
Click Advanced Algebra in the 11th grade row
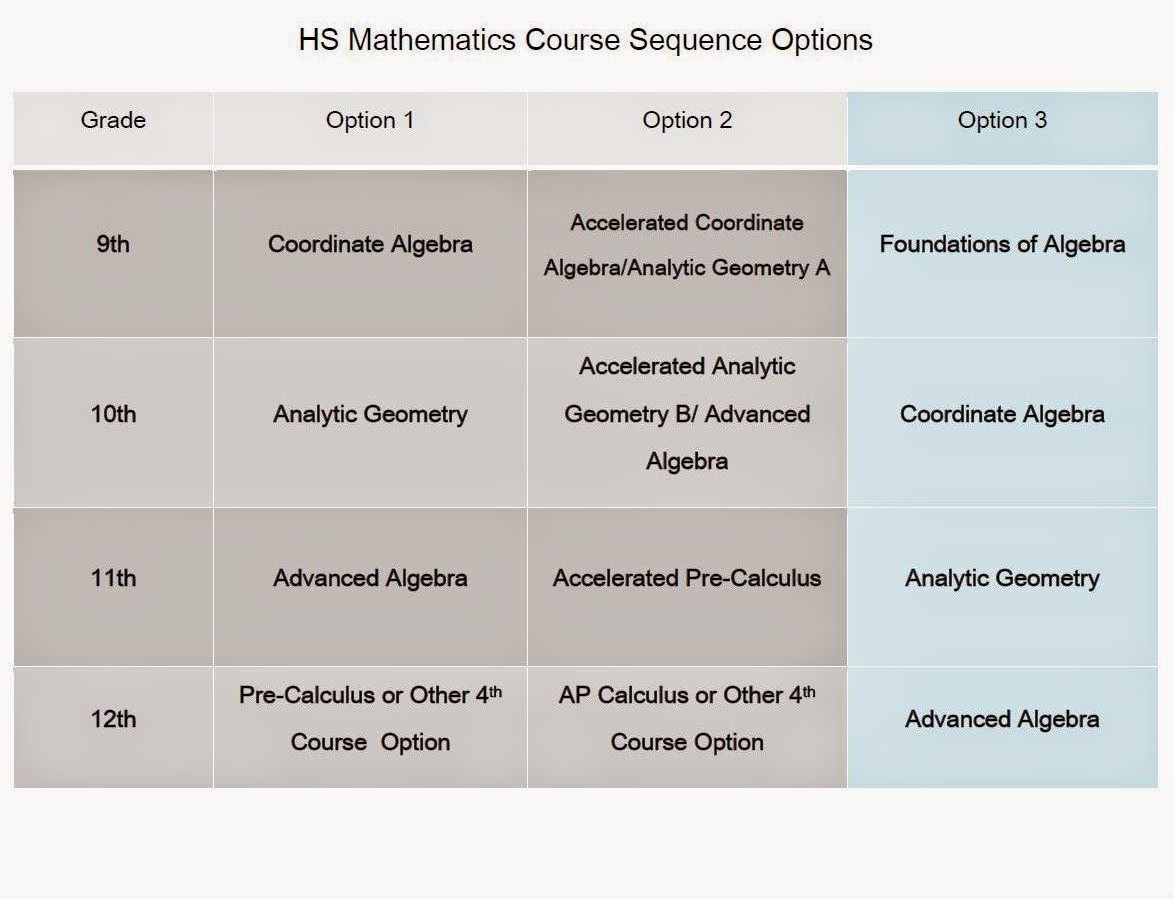(x=370, y=578)
